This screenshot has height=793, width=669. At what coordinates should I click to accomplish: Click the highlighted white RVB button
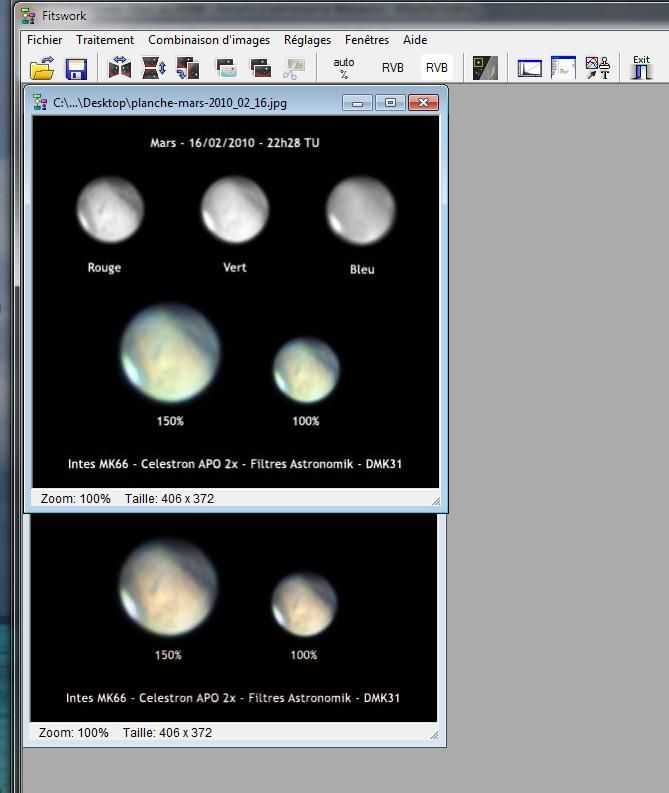(436, 67)
